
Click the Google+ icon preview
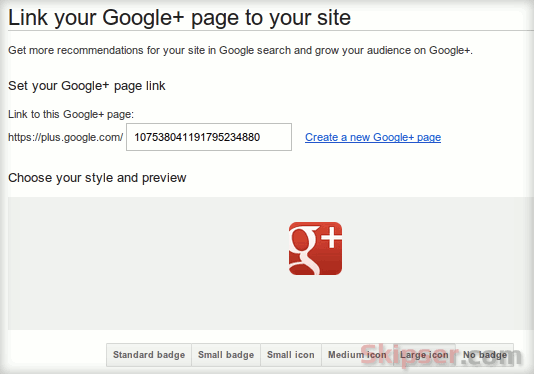[315, 248]
